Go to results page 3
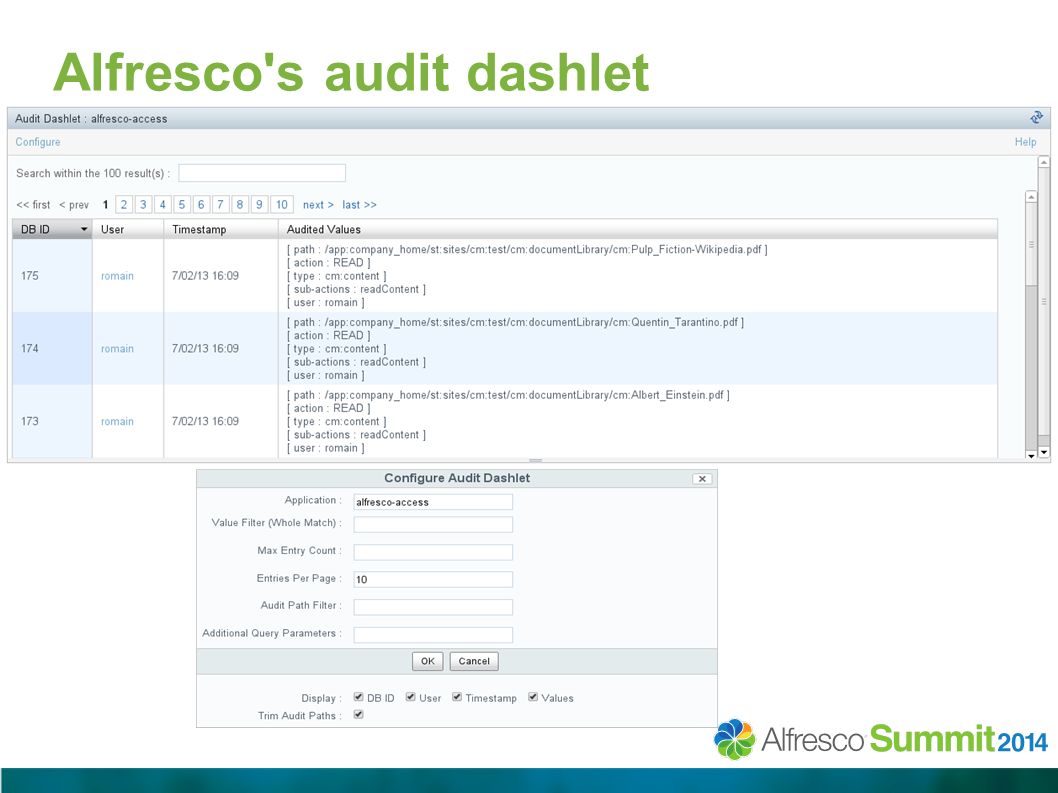The width and height of the screenshot is (1058, 793). [x=143, y=204]
